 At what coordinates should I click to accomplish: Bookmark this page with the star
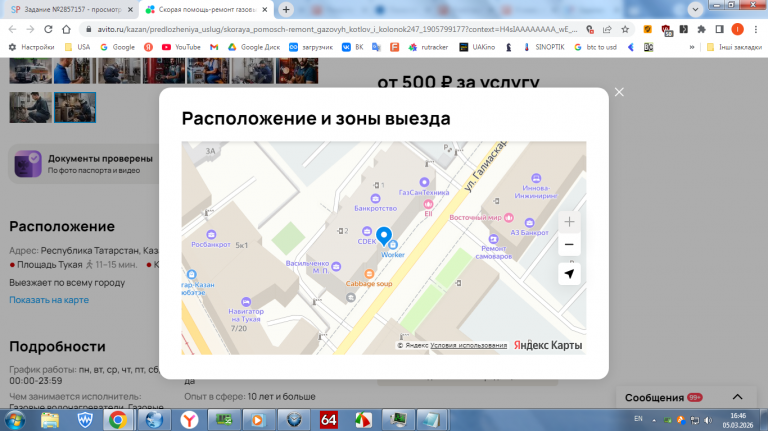pyautogui.click(x=625, y=29)
